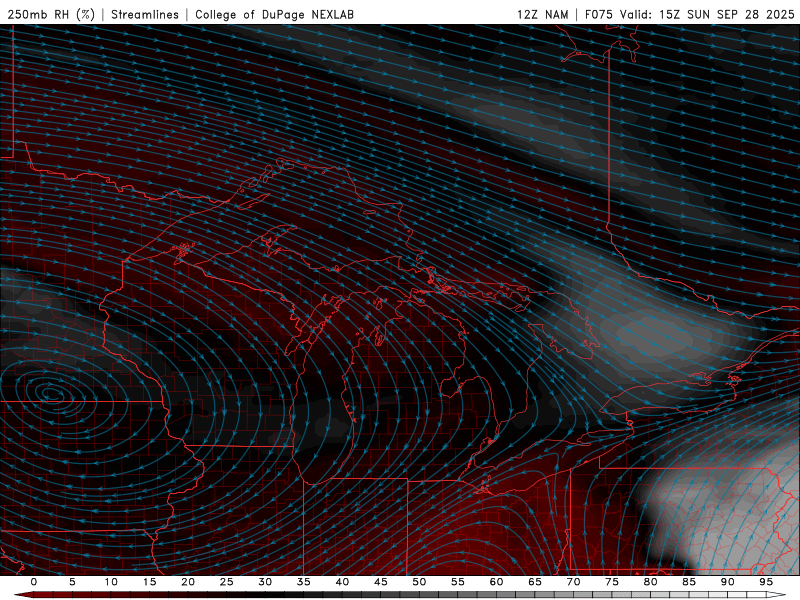Click the "250mb RH (%)" title text
This screenshot has width=800, height=600.
pos(51,14)
